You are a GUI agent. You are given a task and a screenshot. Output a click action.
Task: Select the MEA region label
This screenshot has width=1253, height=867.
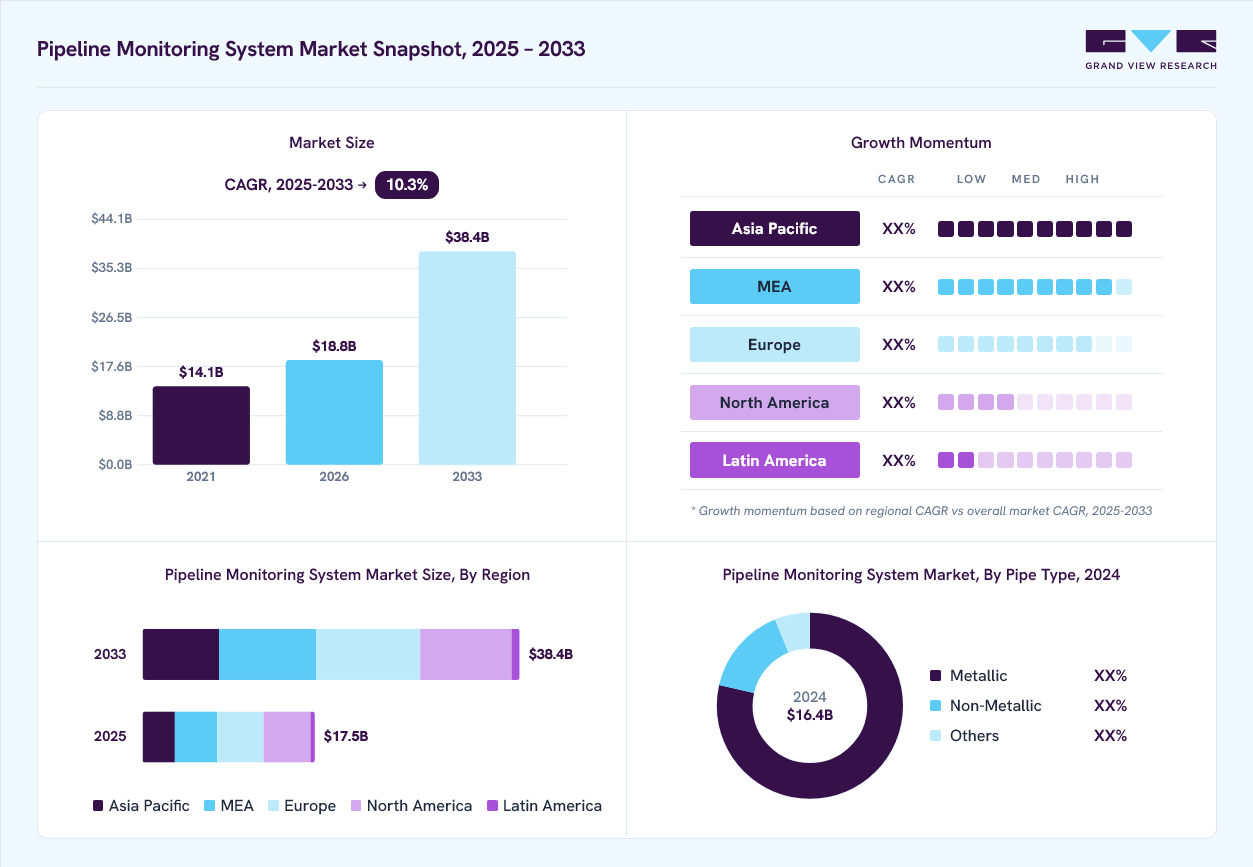point(774,286)
